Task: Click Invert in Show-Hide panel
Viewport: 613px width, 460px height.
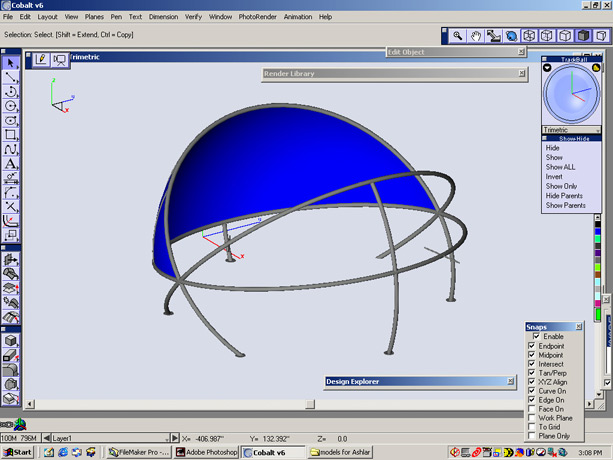Action: coord(554,177)
